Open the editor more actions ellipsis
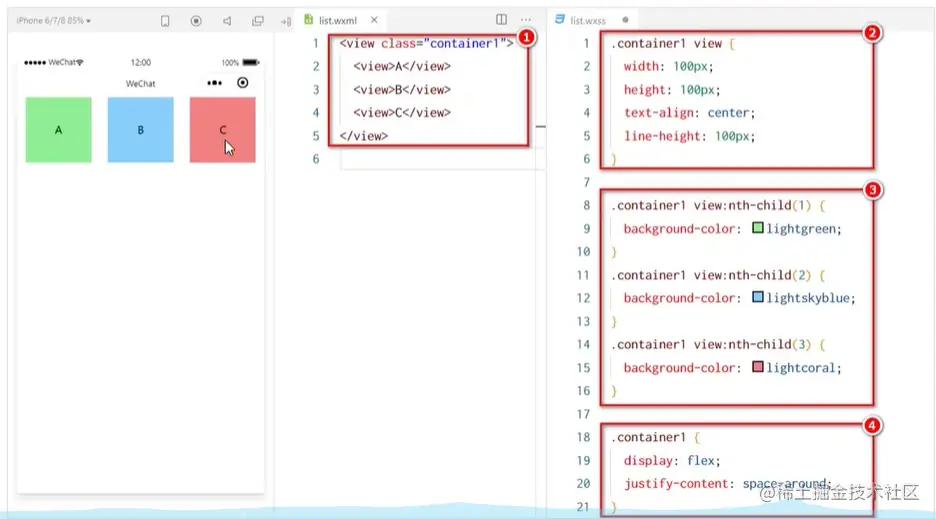This screenshot has height=519, width=936. pyautogui.click(x=526, y=20)
